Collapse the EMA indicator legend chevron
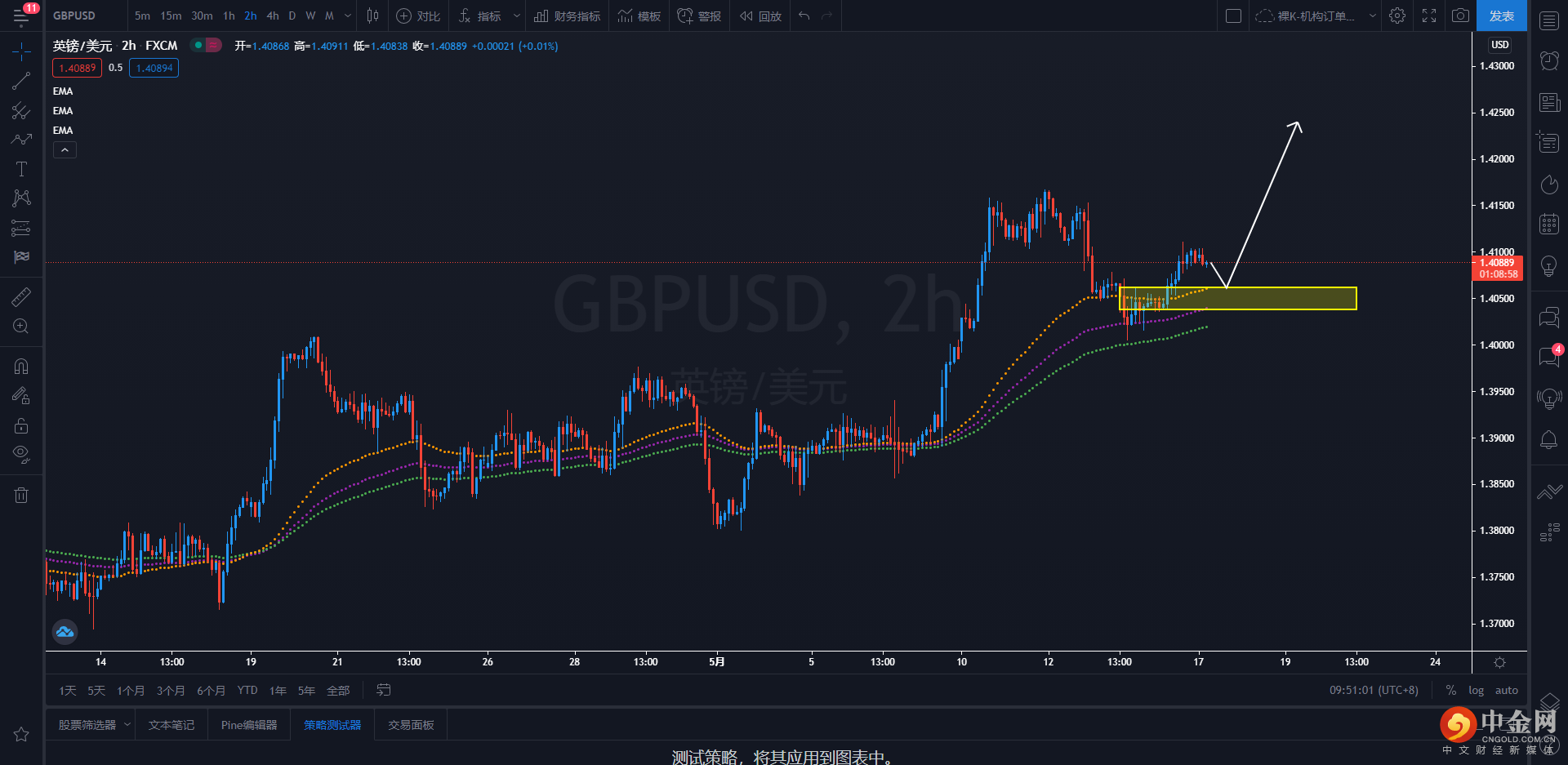The image size is (1568, 765). click(65, 150)
